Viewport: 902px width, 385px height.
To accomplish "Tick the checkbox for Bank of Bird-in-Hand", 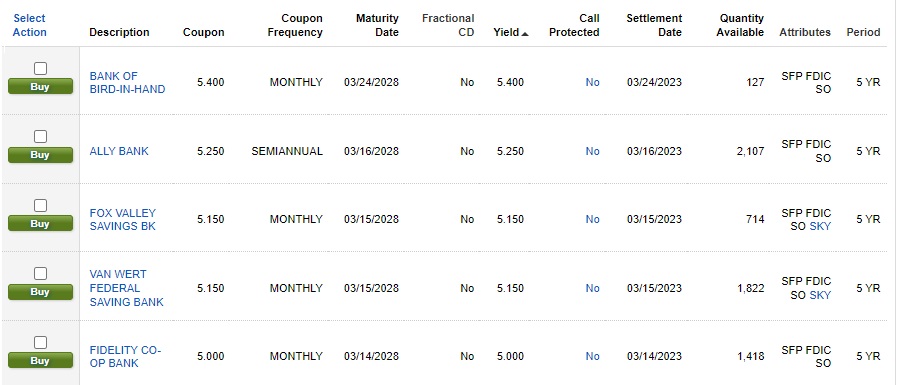I will [40, 69].
